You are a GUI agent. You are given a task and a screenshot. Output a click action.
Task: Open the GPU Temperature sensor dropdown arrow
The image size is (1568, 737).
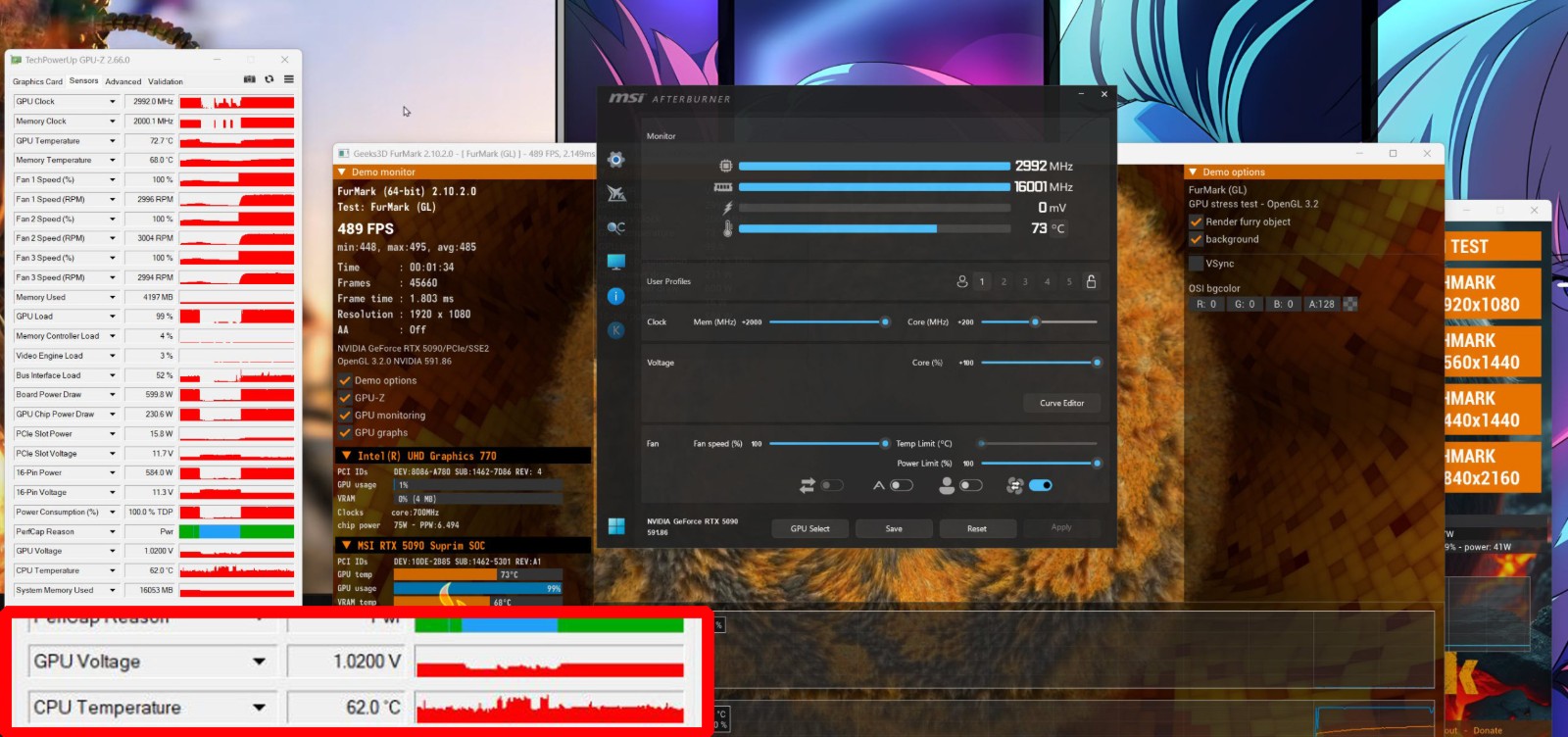point(113,141)
